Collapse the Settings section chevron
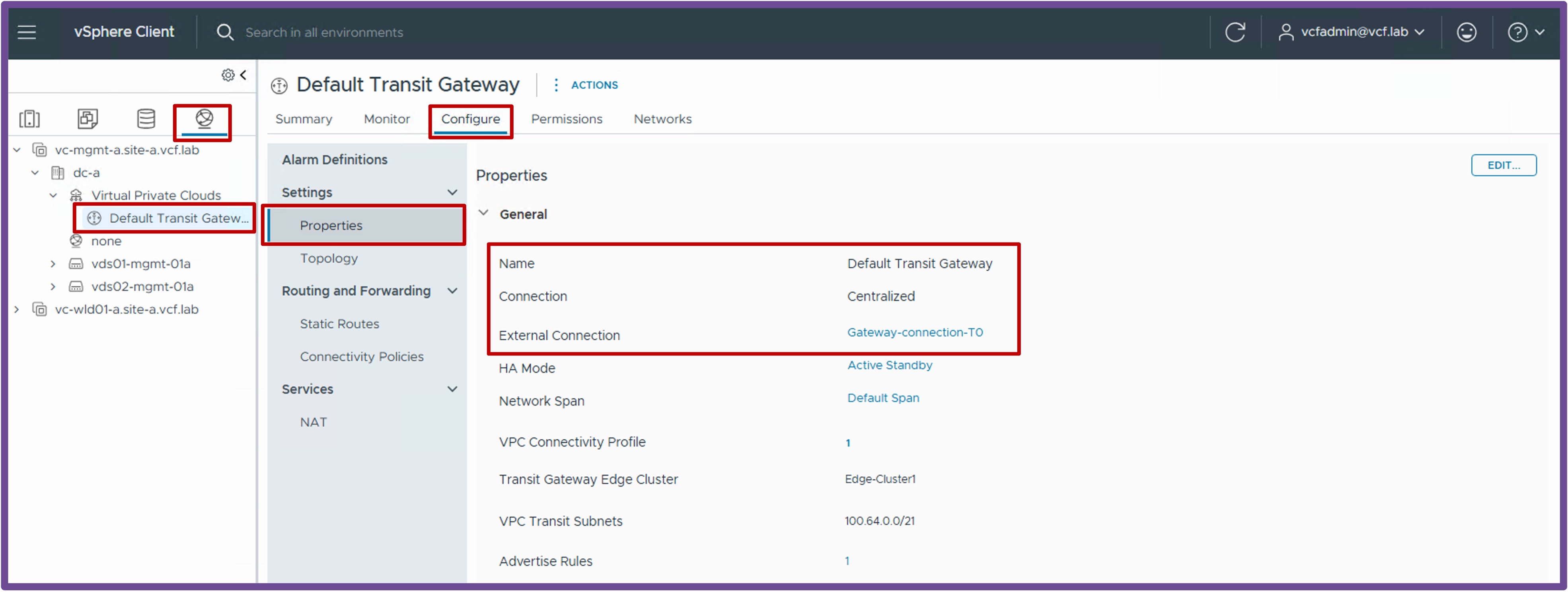The width and height of the screenshot is (1568, 592). coord(452,192)
